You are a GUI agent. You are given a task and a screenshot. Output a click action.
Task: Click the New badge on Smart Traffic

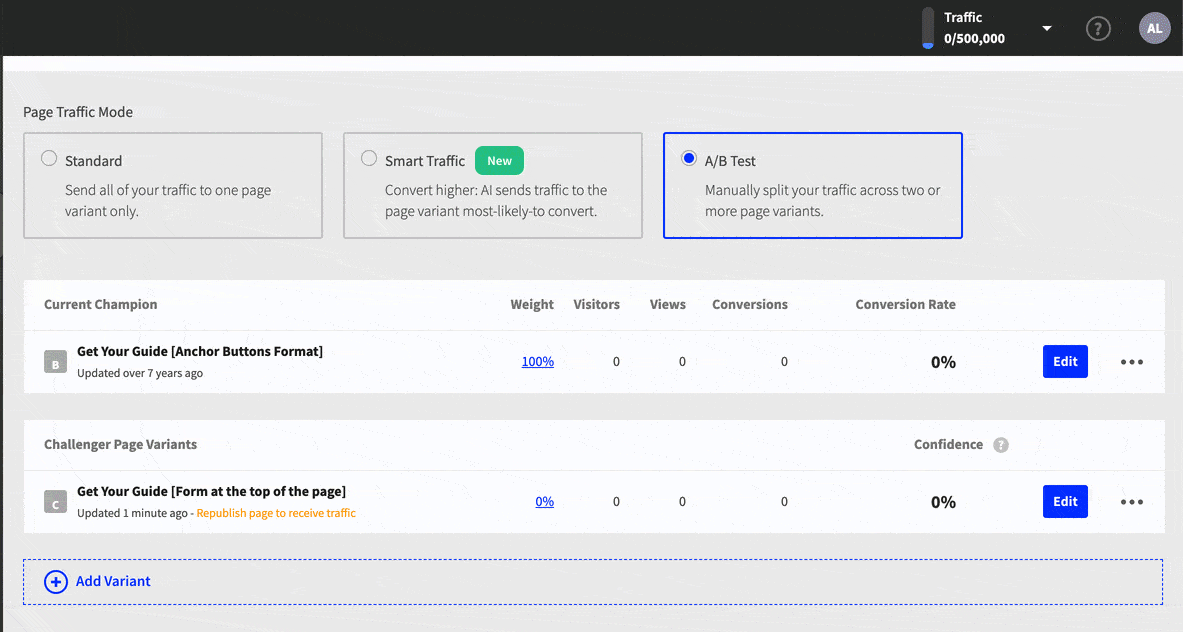tap(499, 160)
